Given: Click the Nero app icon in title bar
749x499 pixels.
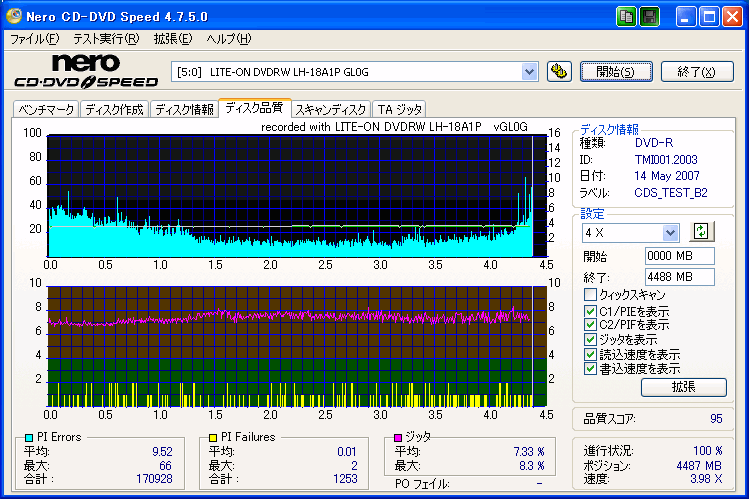Looking at the screenshot, I should point(13,16).
